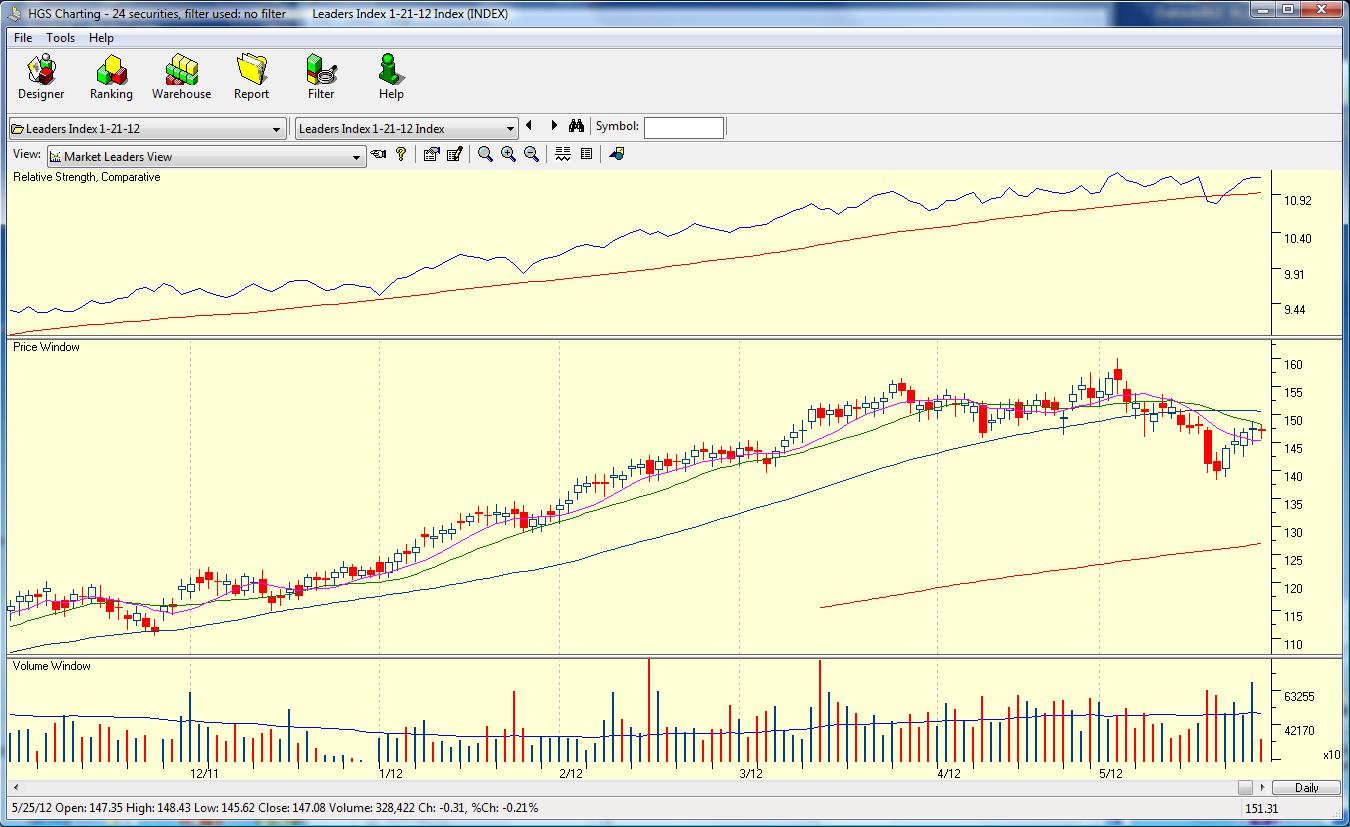Screen dimensions: 1350x827
Task: Click the View: label
Action: click(27, 155)
